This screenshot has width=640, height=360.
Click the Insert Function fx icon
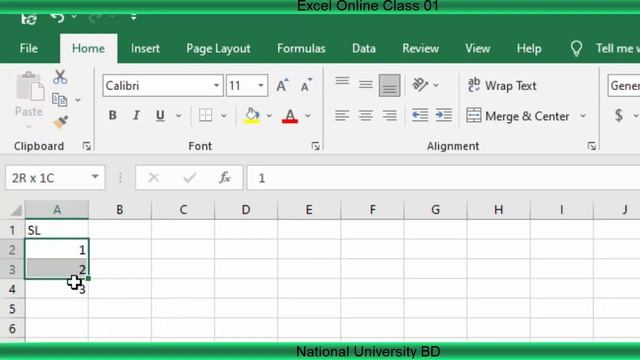click(225, 178)
